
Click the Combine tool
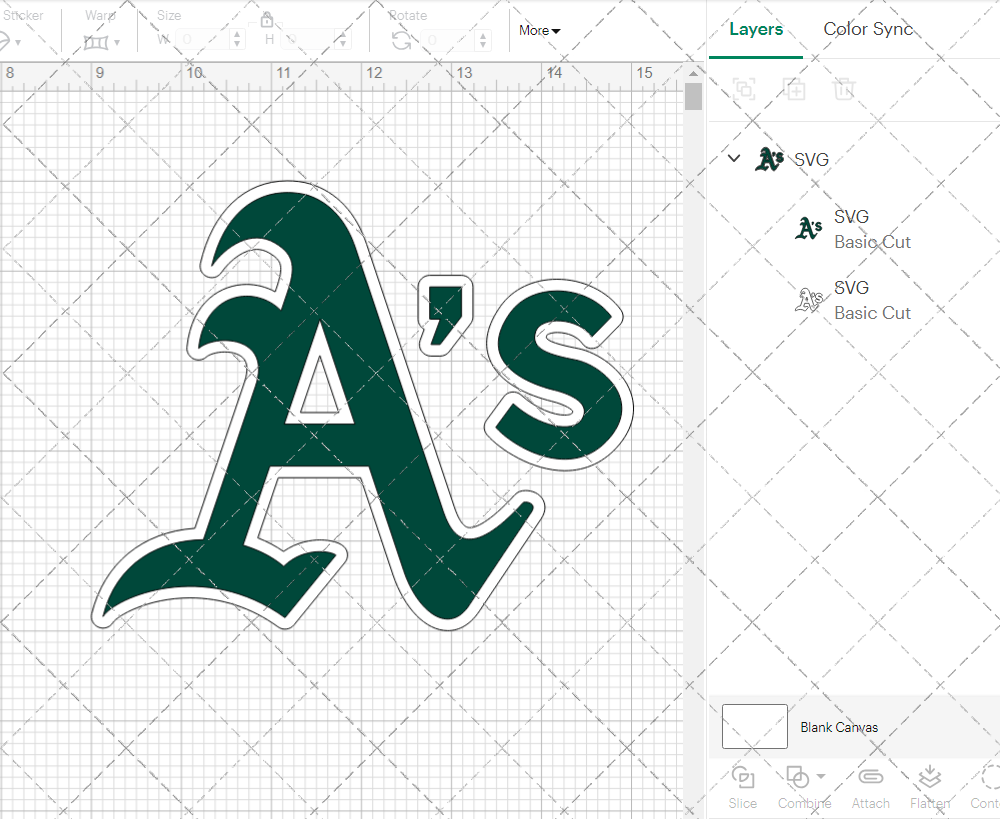pyautogui.click(x=804, y=788)
